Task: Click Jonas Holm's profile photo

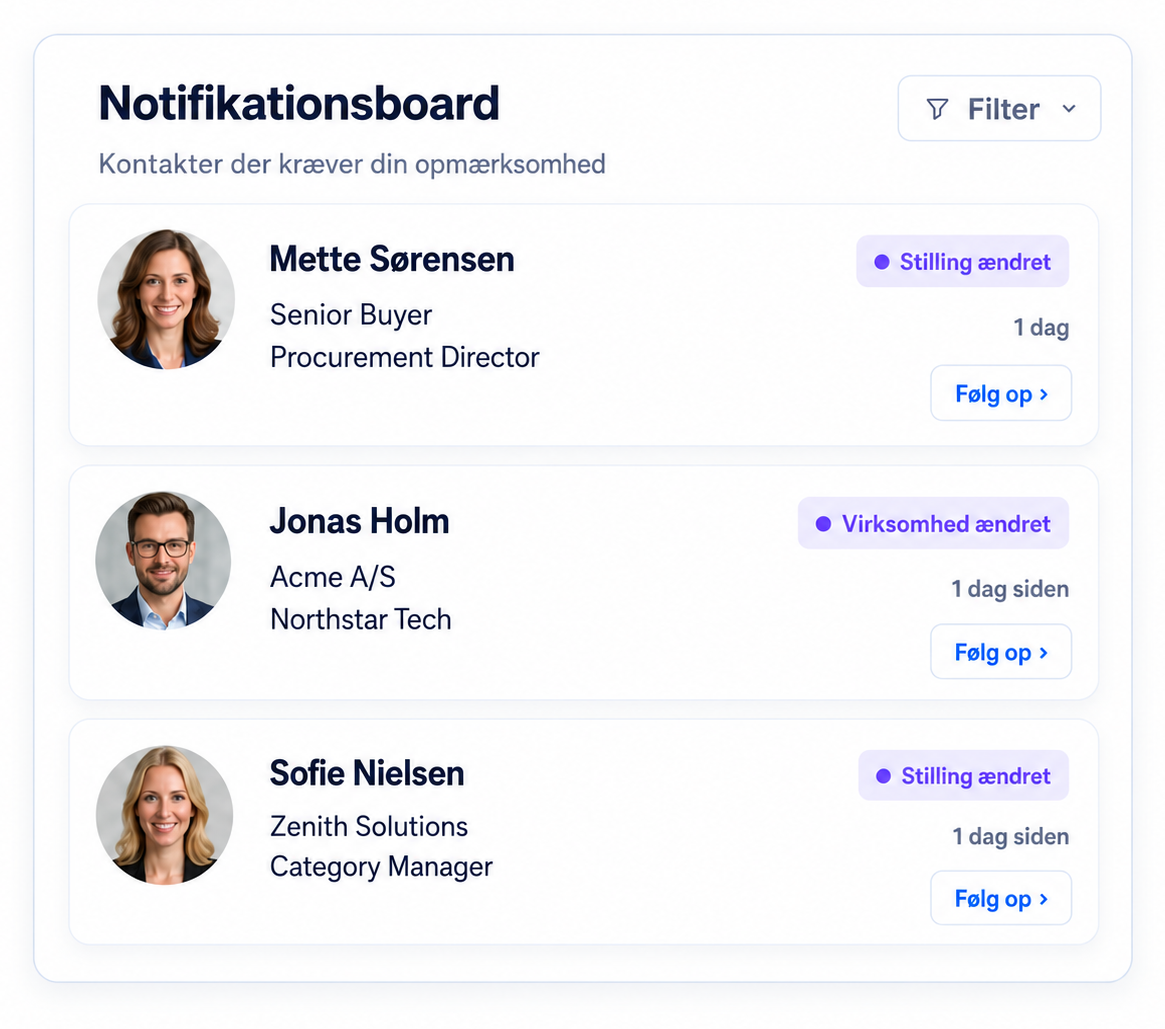Action: coord(163,560)
